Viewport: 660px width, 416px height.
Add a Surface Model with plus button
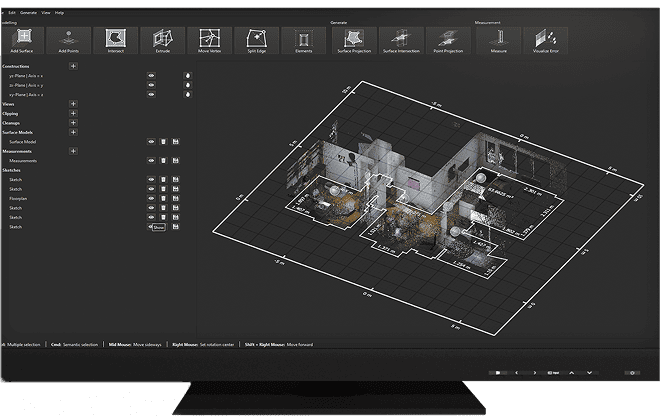click(x=73, y=132)
